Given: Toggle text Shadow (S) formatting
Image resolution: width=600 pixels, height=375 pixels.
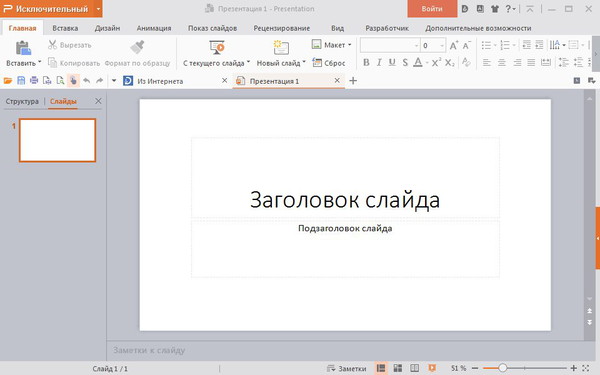Looking at the screenshot, I should 405,62.
